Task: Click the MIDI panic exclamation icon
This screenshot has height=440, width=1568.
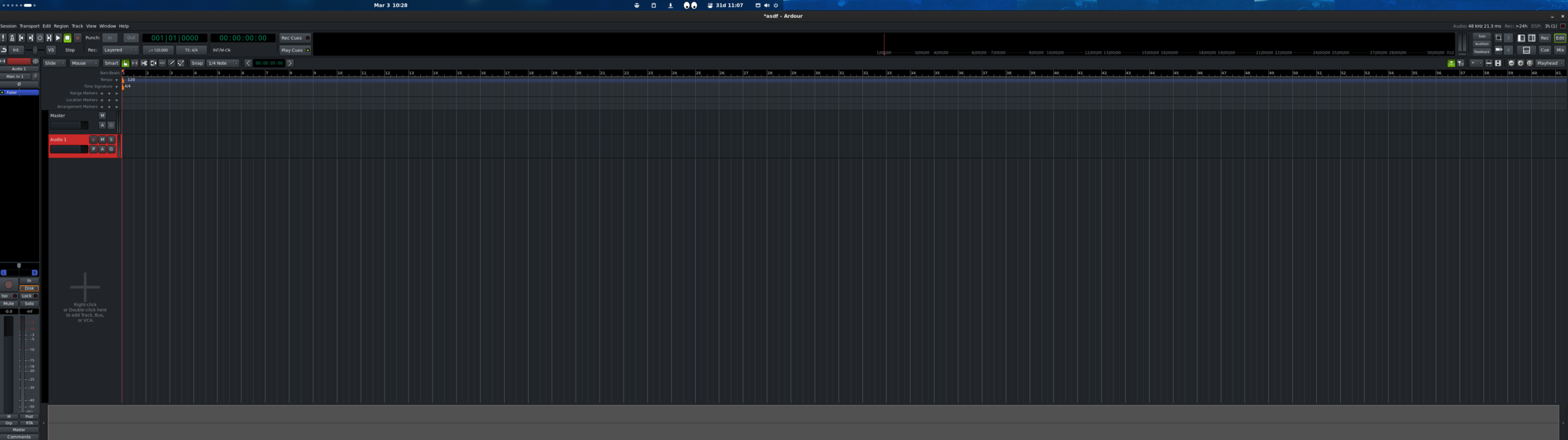Action: [3, 38]
